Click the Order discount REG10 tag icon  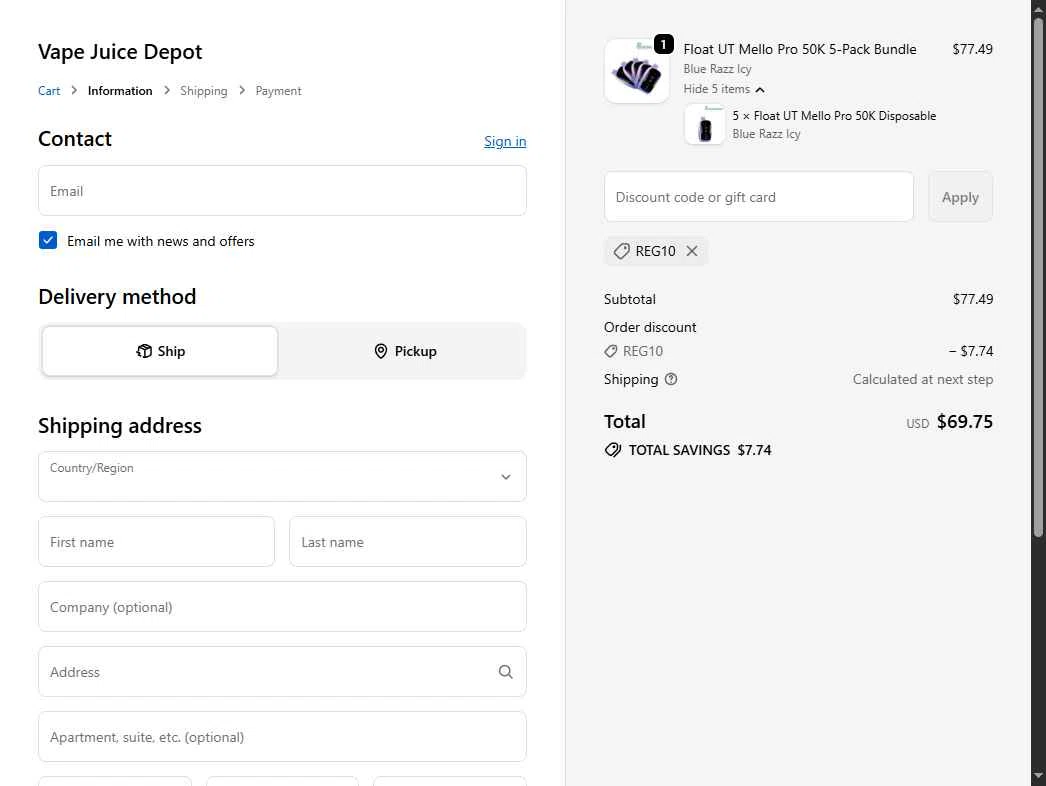(x=610, y=351)
